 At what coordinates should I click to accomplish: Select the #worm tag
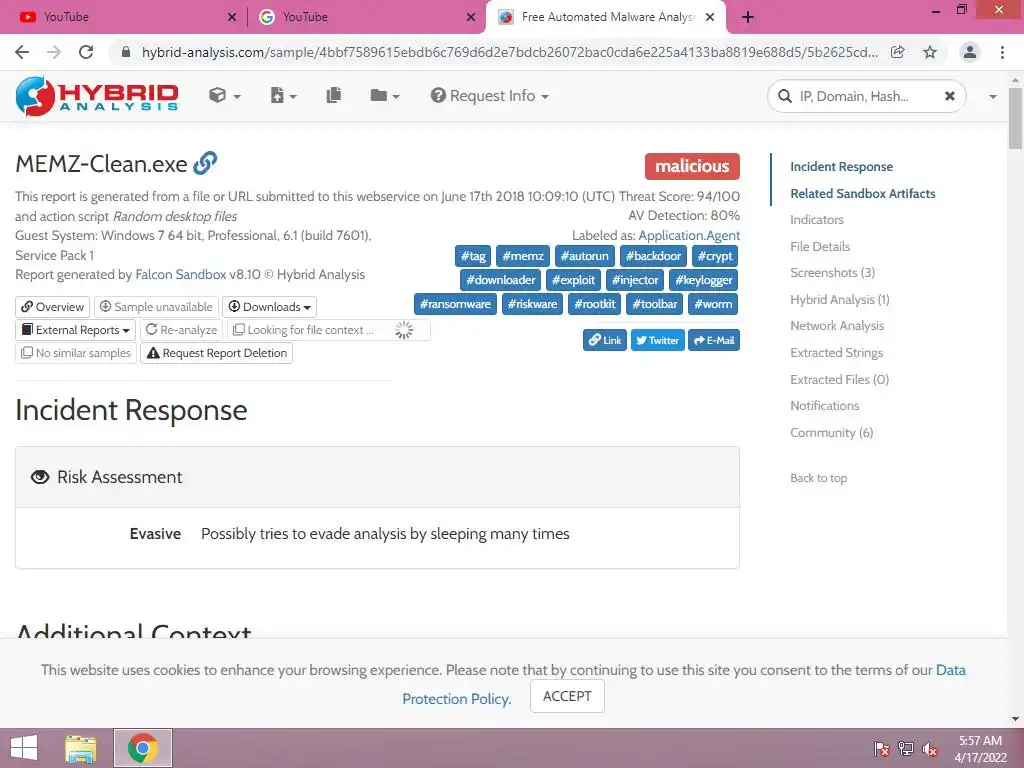tap(712, 304)
